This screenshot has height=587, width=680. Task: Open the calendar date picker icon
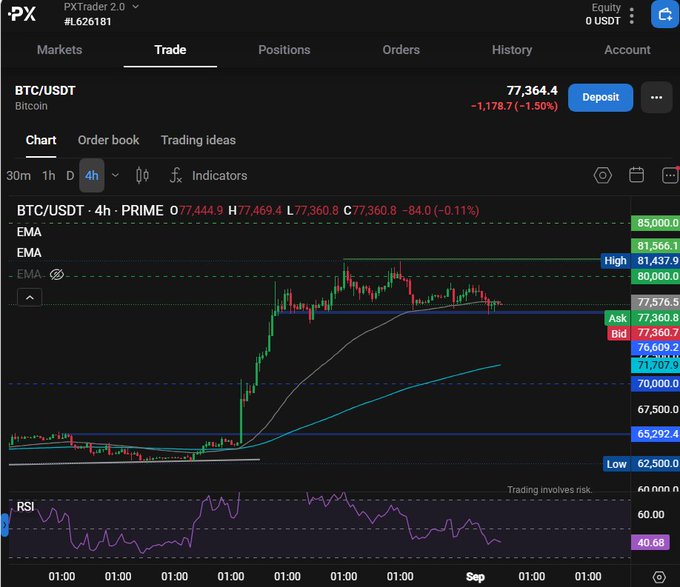[x=636, y=175]
